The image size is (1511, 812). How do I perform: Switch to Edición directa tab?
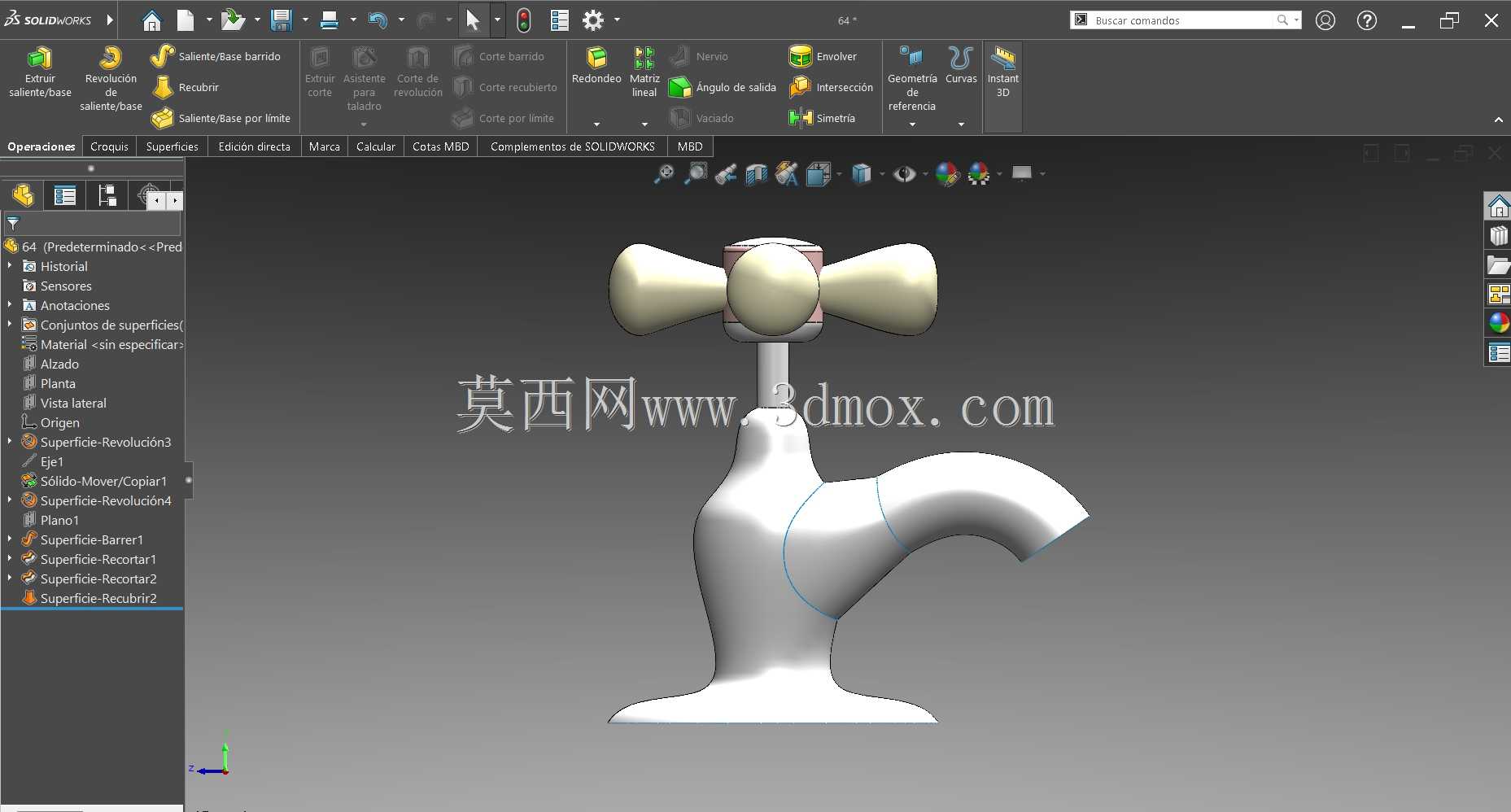(x=254, y=146)
